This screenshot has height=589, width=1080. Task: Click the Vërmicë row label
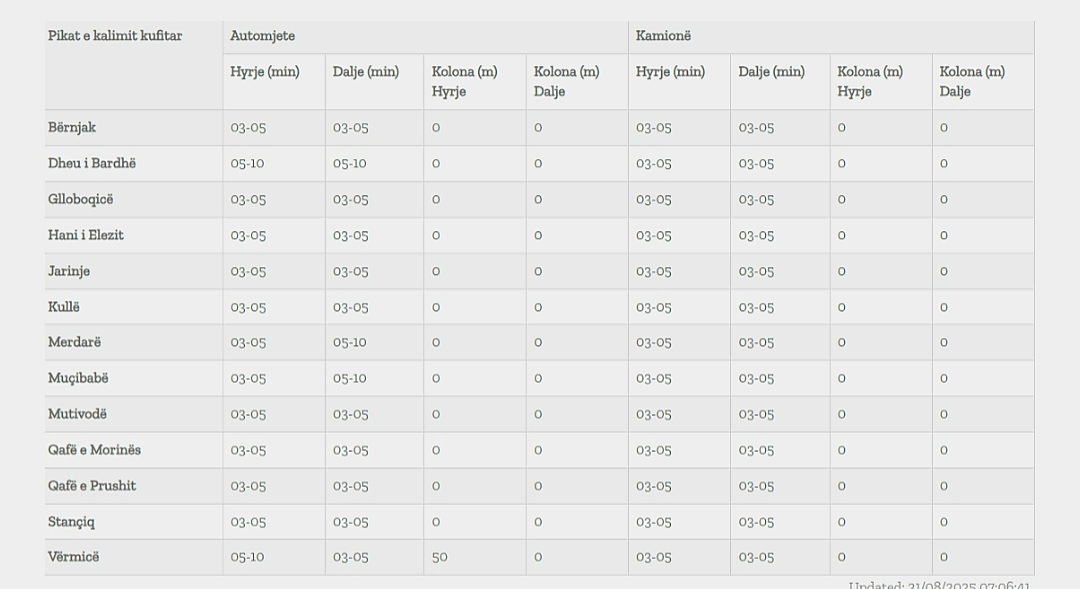click(x=73, y=557)
